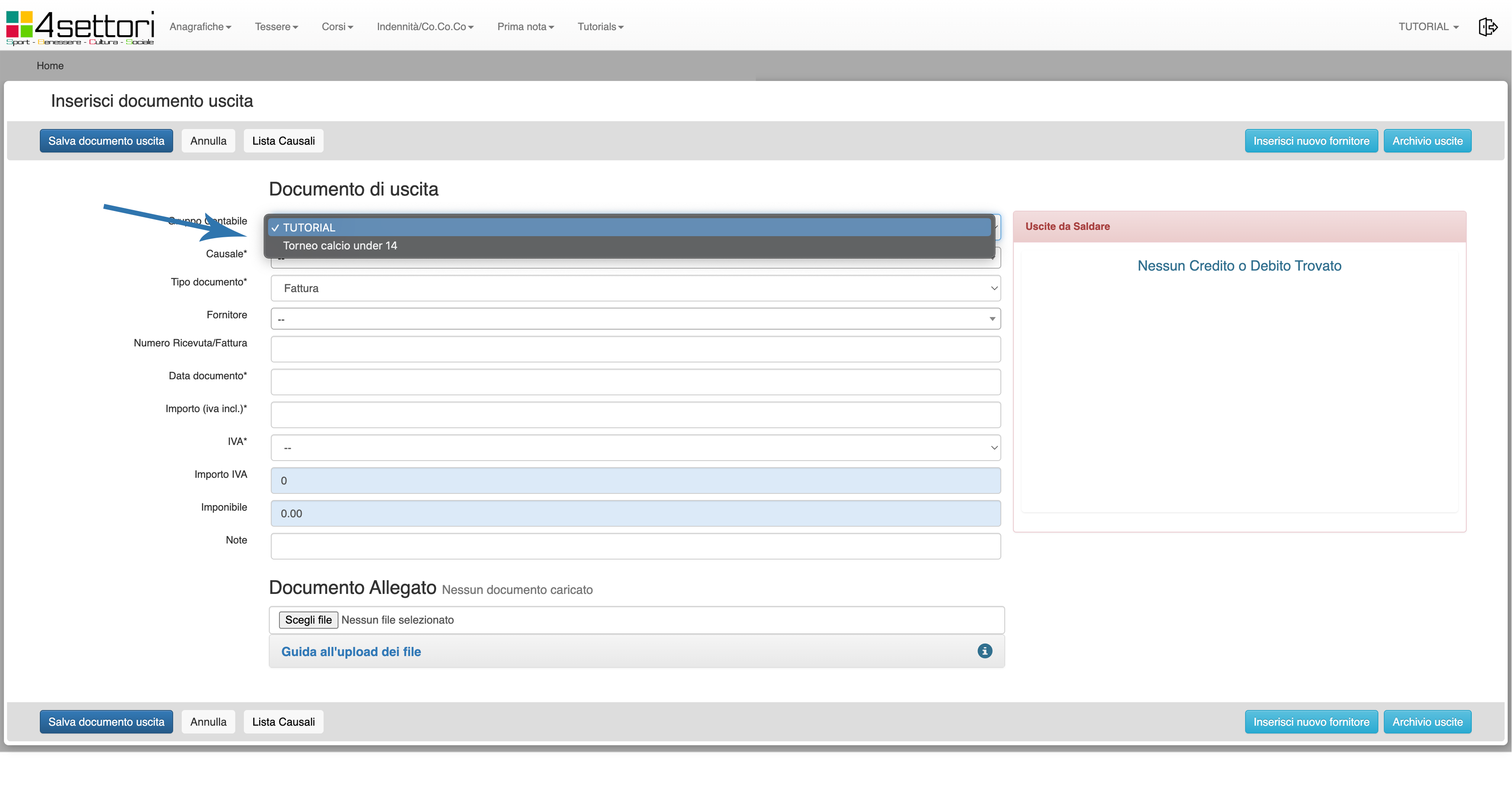1512x812 pixels.
Task: Click the top Lista Causali button
Action: pyautogui.click(x=283, y=141)
